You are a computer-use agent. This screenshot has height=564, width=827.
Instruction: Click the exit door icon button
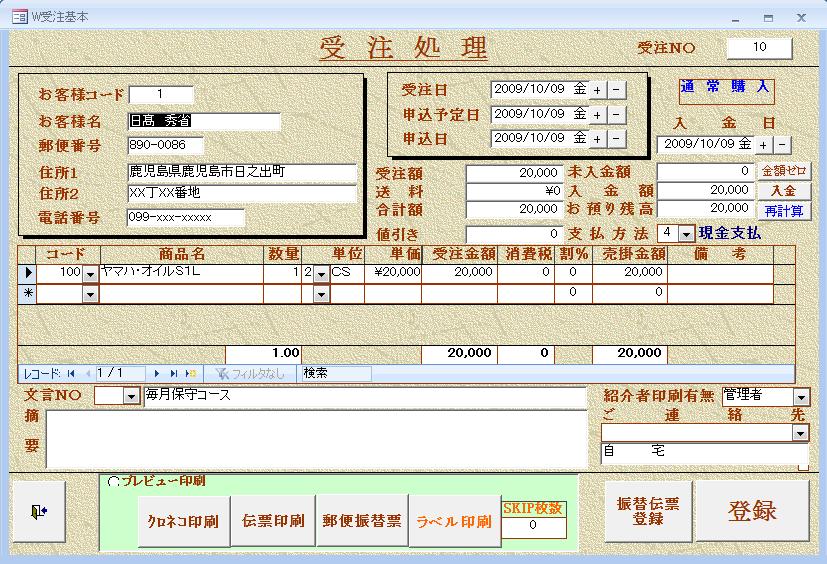[38, 511]
